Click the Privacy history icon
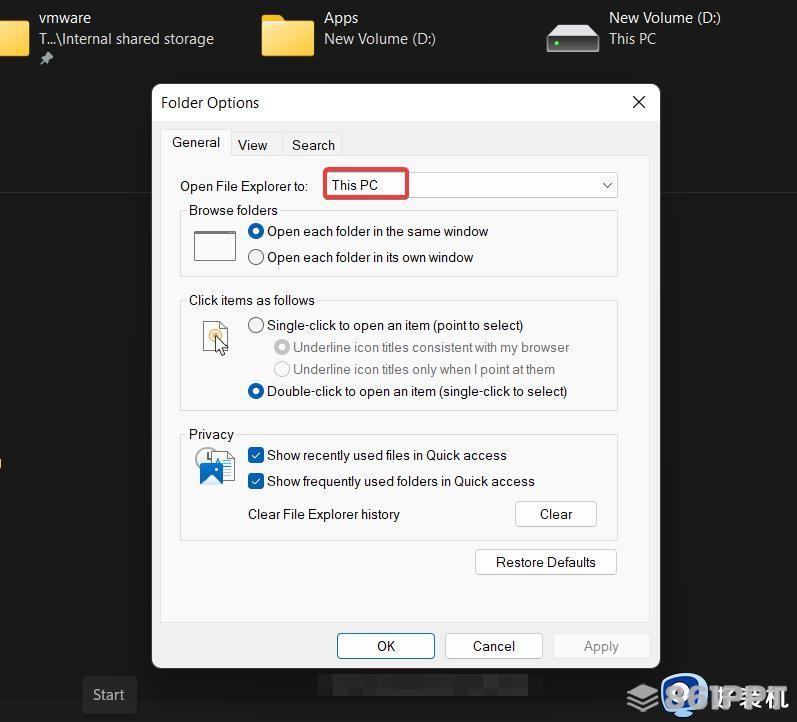 click(215, 466)
